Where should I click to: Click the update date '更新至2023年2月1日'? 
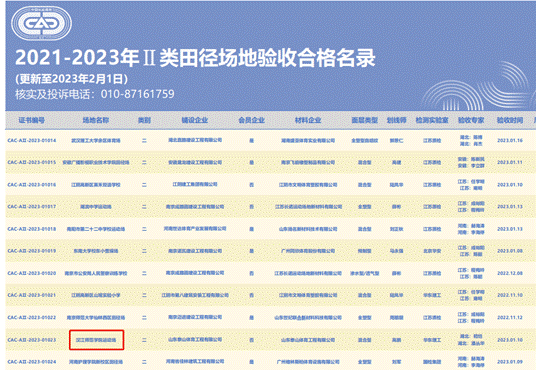71,79
